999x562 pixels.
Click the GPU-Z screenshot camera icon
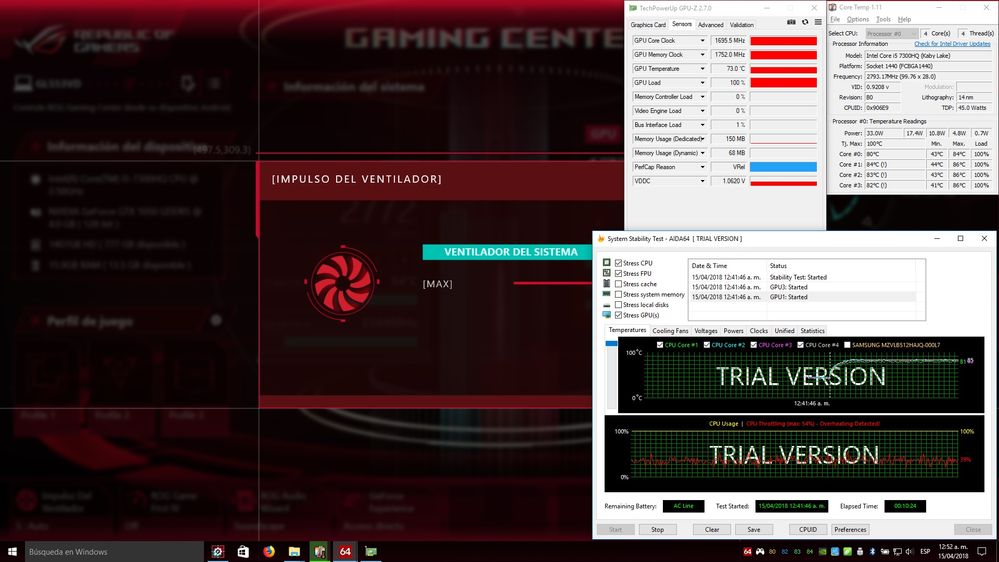pyautogui.click(x=791, y=22)
